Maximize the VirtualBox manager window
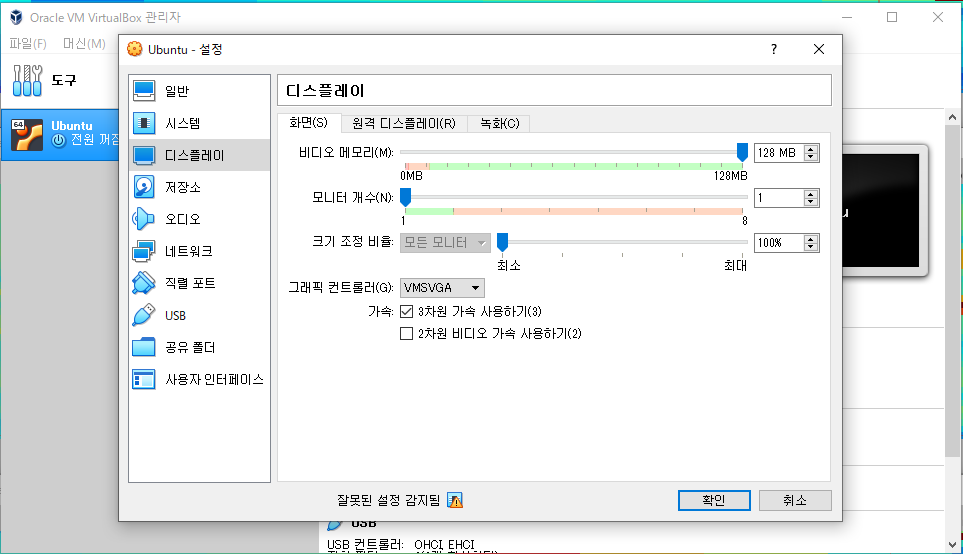963x554 pixels. coord(892,17)
